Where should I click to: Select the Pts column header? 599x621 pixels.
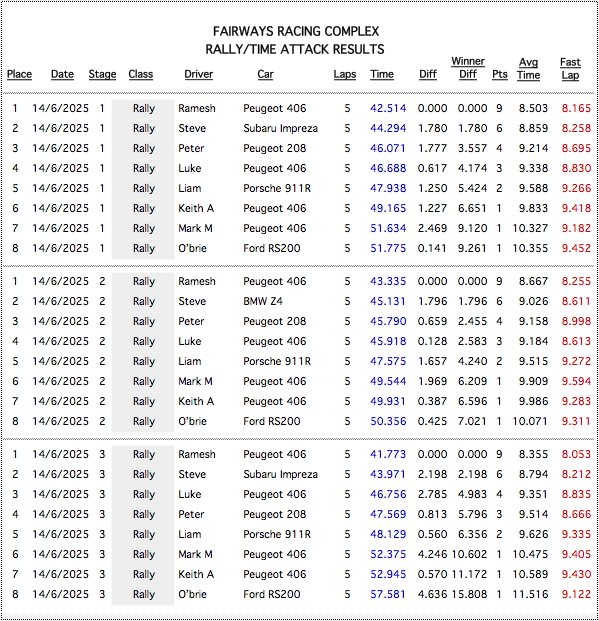[x=500, y=74]
